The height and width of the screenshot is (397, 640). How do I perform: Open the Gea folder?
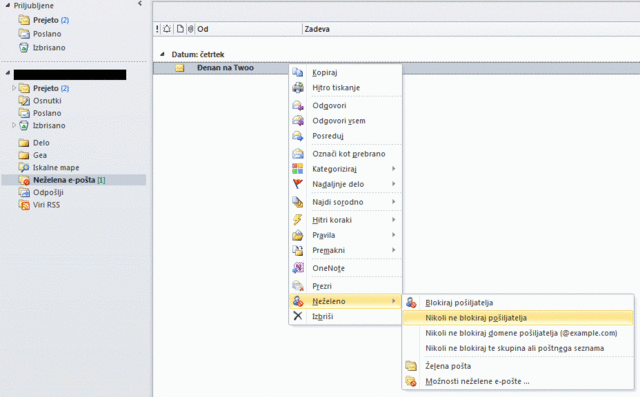pyautogui.click(x=40, y=155)
